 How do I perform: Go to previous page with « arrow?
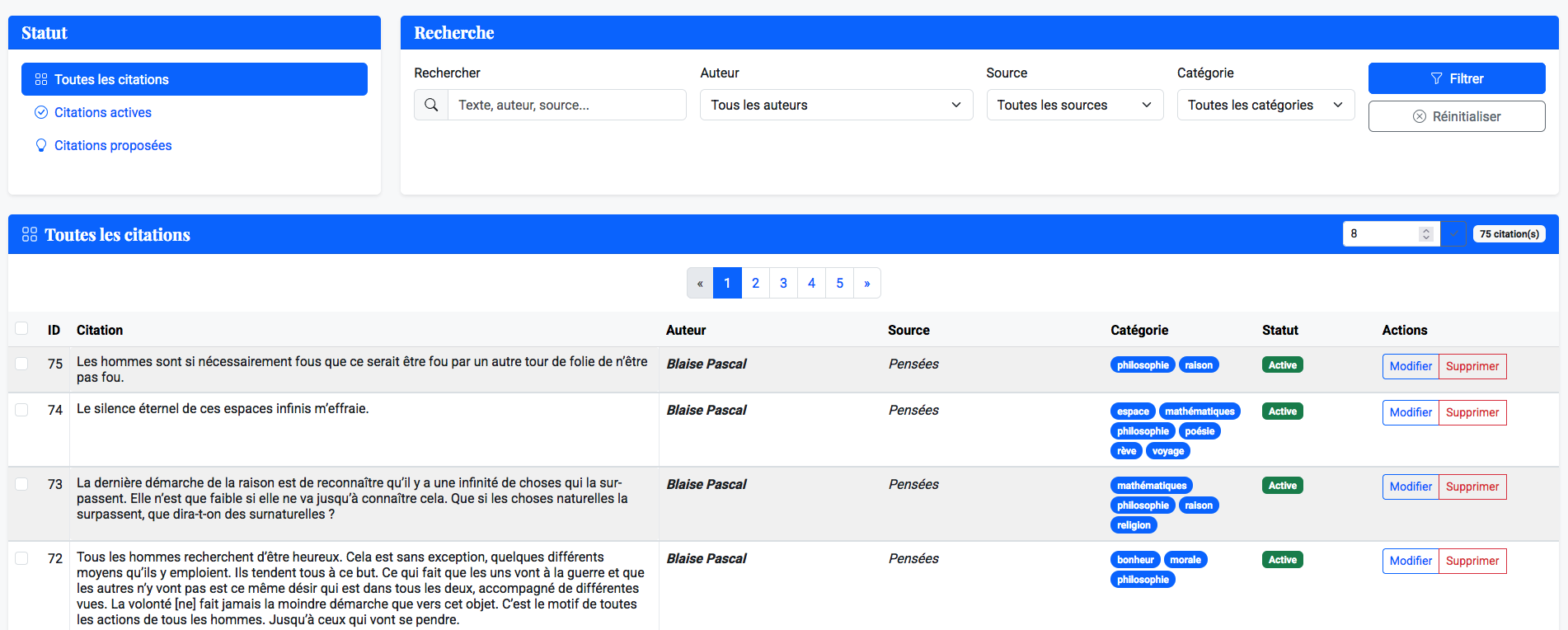[700, 283]
